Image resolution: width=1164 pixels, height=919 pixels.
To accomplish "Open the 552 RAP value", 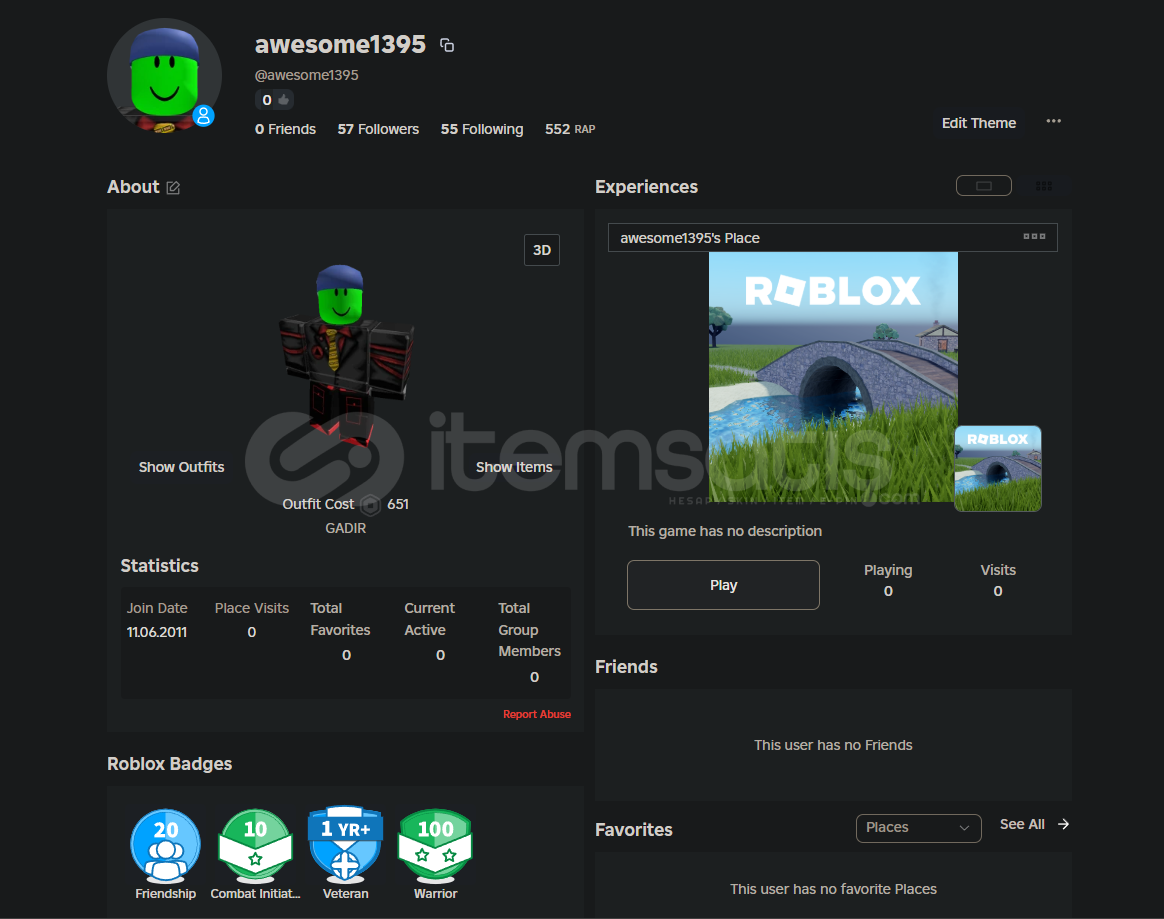I will pyautogui.click(x=570, y=129).
